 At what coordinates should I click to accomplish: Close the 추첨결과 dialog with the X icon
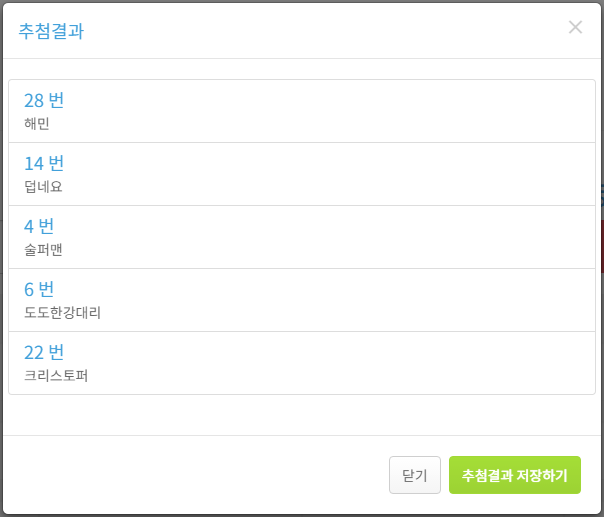coord(575,27)
